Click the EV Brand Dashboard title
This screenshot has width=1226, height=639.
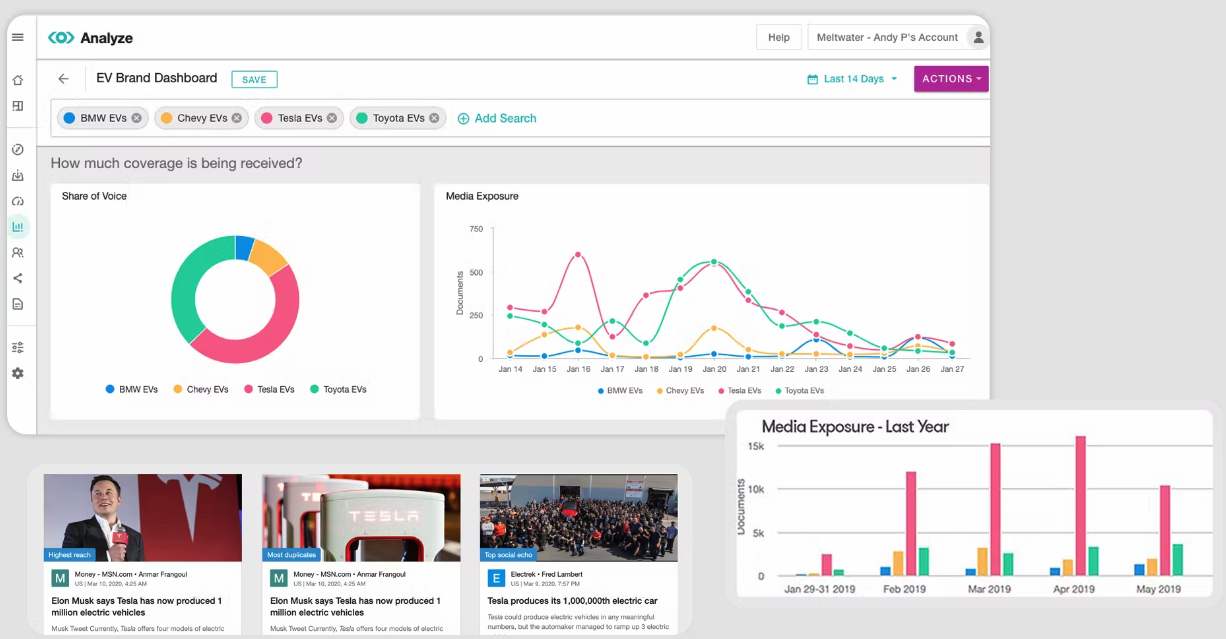click(x=156, y=78)
